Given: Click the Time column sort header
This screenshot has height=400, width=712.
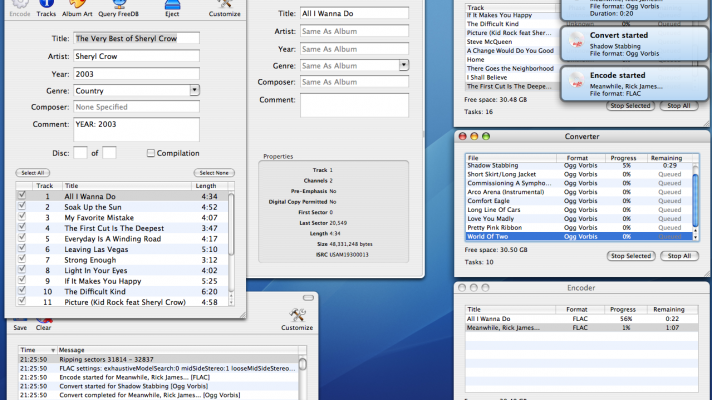Looking at the screenshot, I should pyautogui.click(x=28, y=350).
